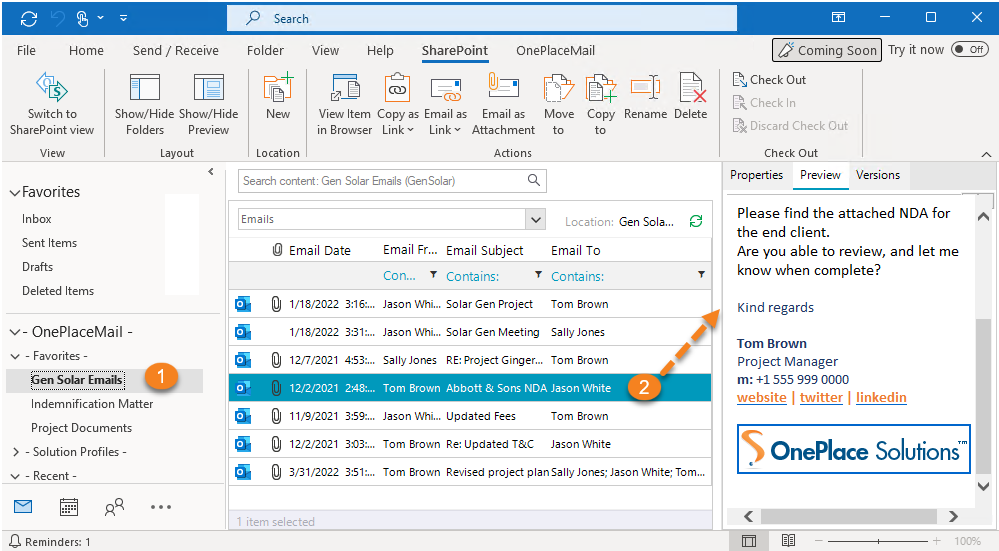The height and width of the screenshot is (551, 999).
Task: Click the attachment column header icon
Action: point(277,250)
